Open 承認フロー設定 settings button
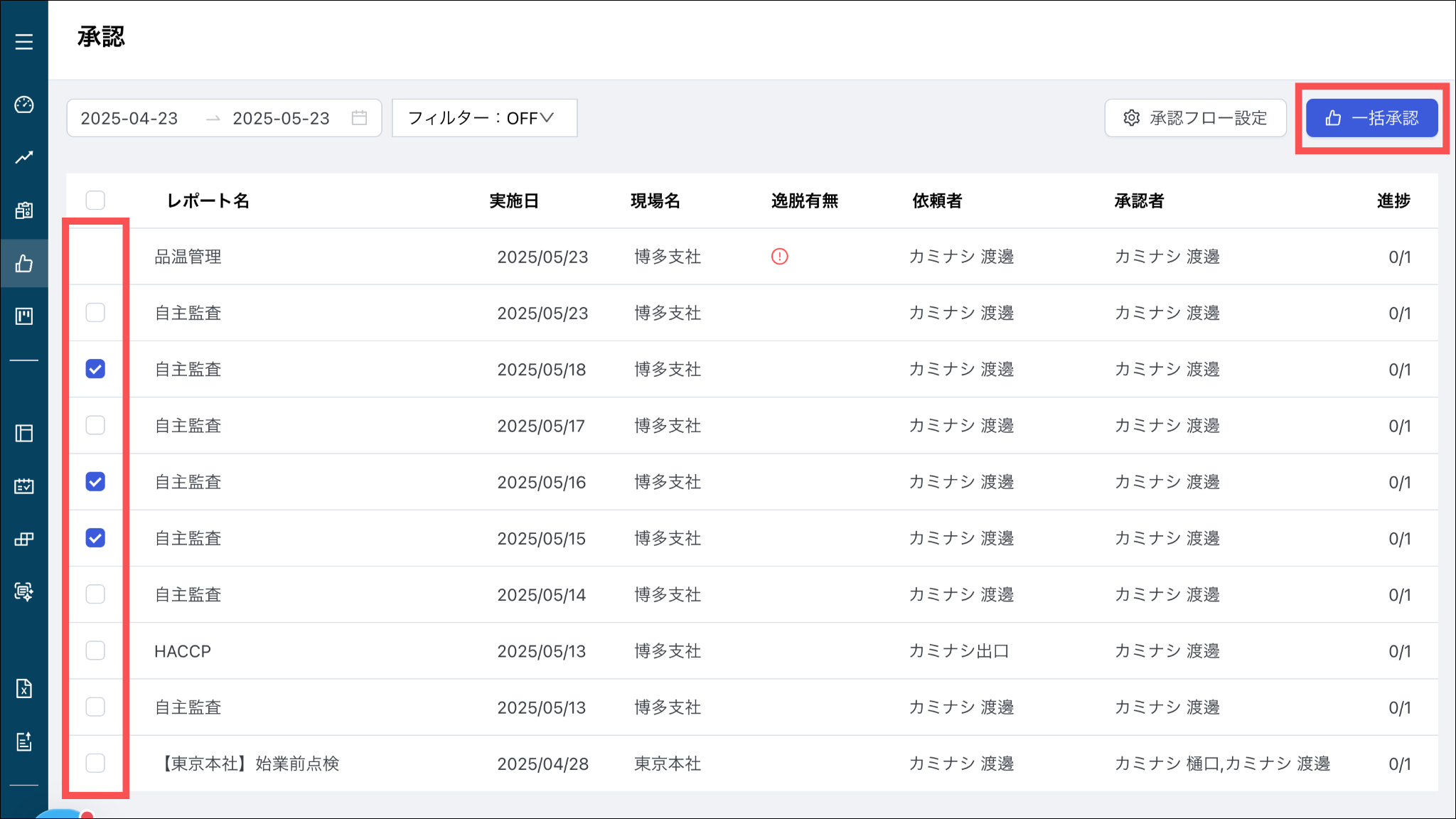This screenshot has height=819, width=1456. pos(1195,118)
